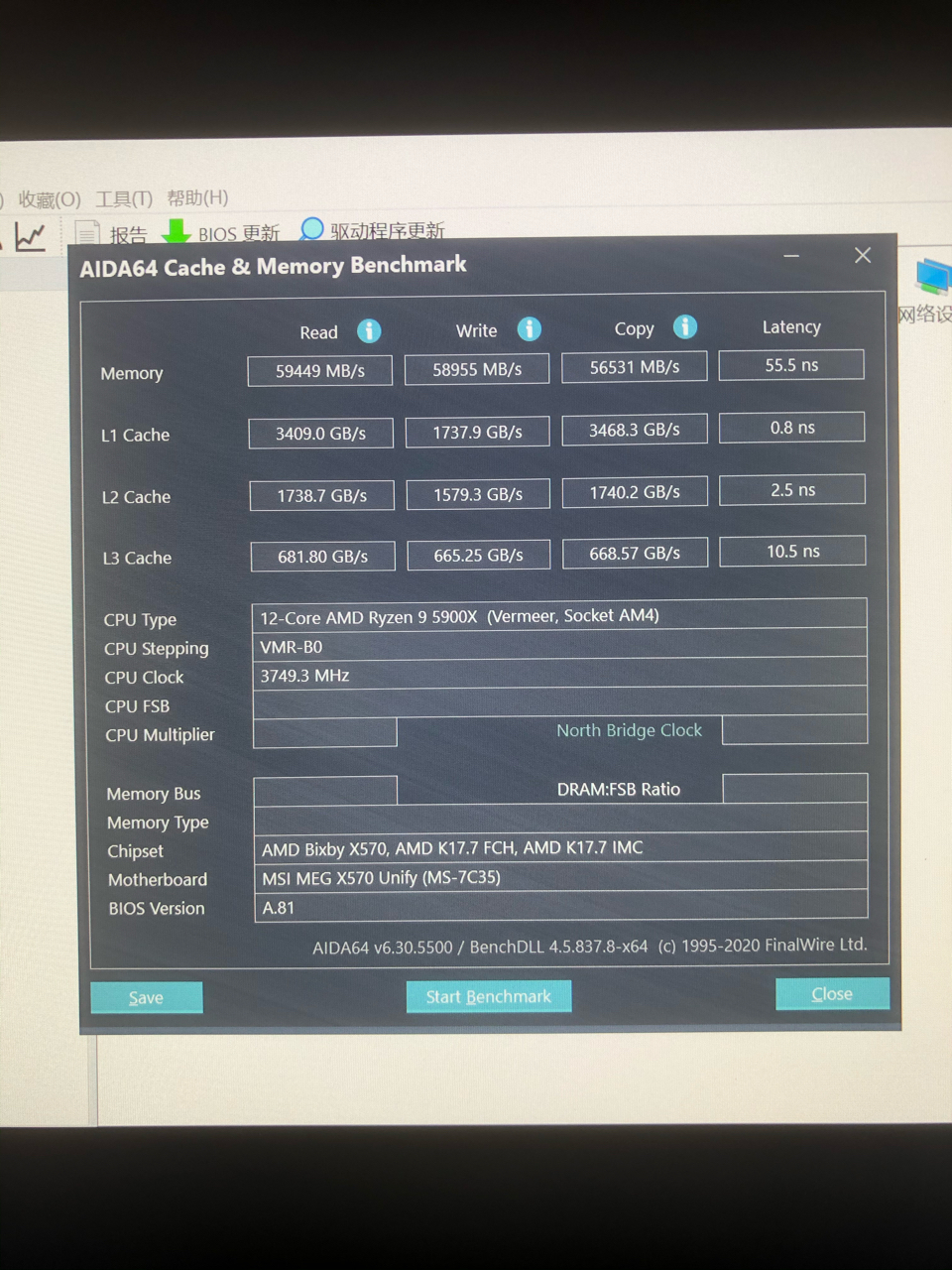
Task: Click the DRAM:FSB Ratio value field
Action: coord(794,789)
